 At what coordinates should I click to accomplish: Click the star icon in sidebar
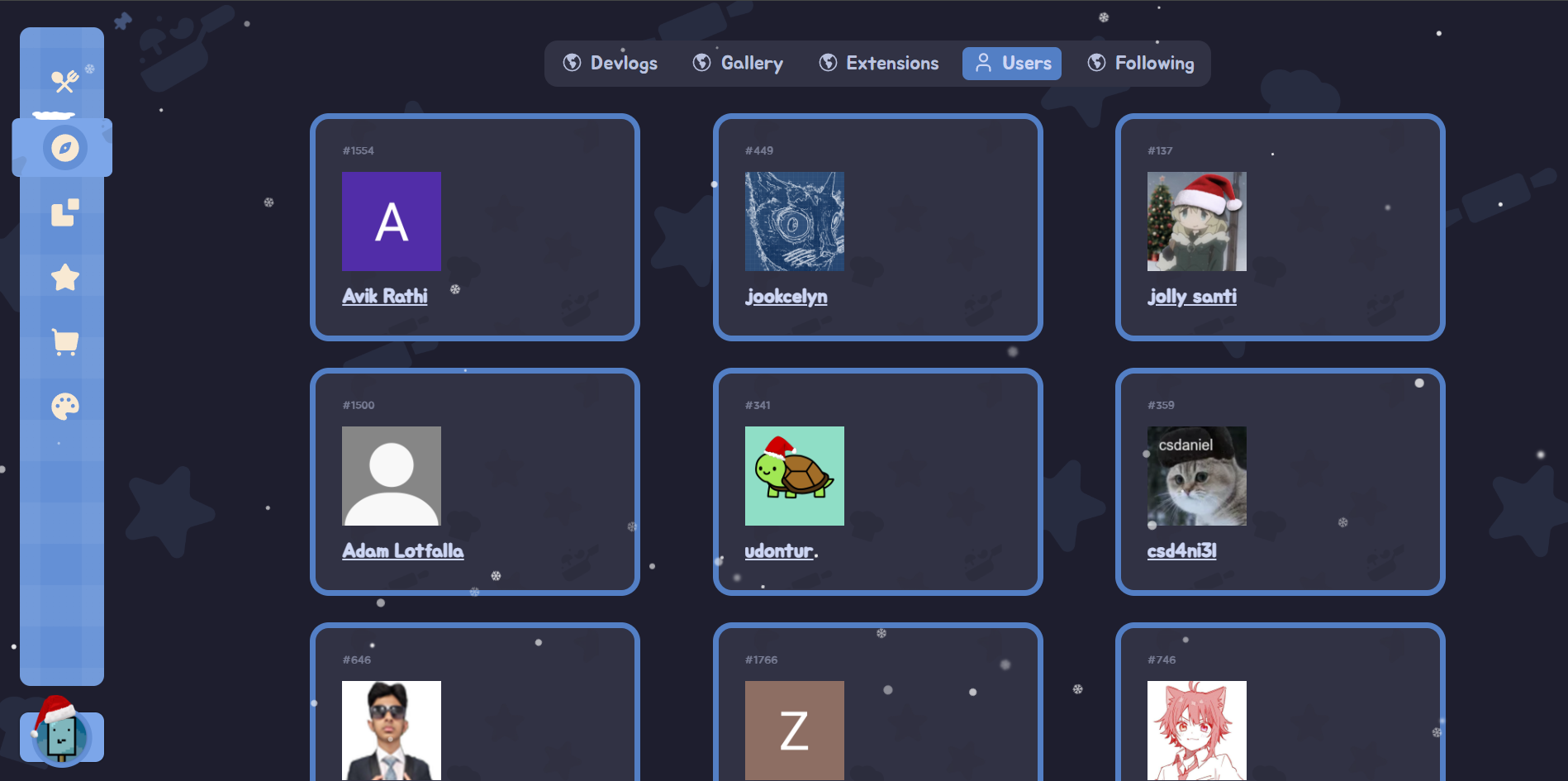coord(64,277)
